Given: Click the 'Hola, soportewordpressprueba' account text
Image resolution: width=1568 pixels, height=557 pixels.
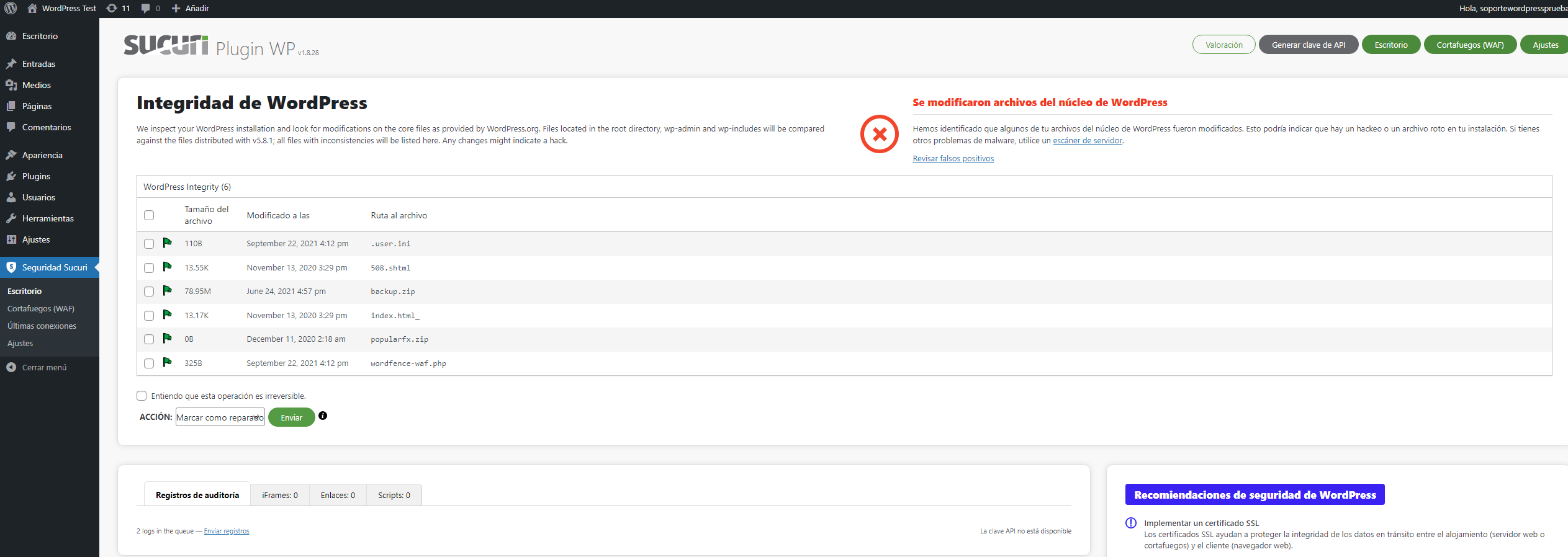Looking at the screenshot, I should [1513, 8].
